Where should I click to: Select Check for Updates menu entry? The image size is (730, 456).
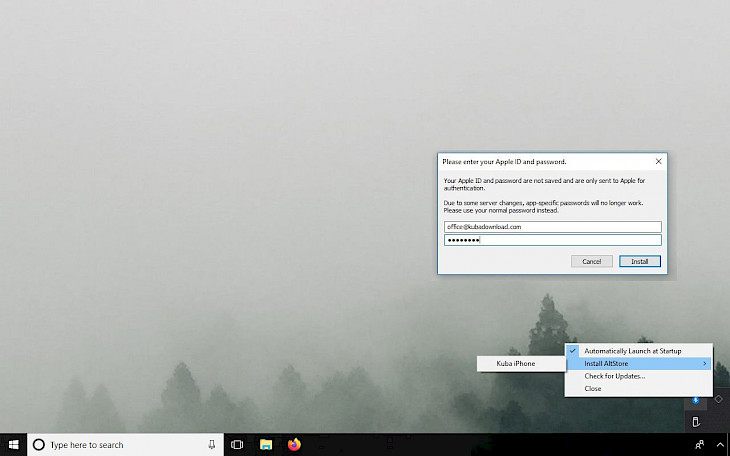(638, 376)
